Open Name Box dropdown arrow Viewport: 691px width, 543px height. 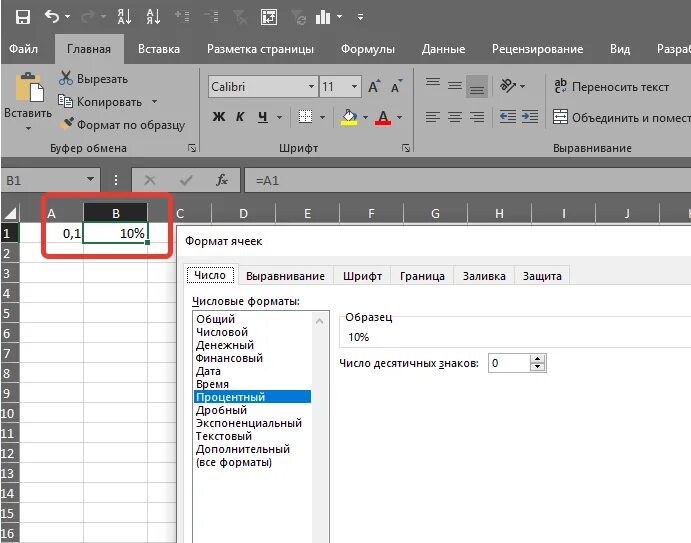[x=90, y=179]
